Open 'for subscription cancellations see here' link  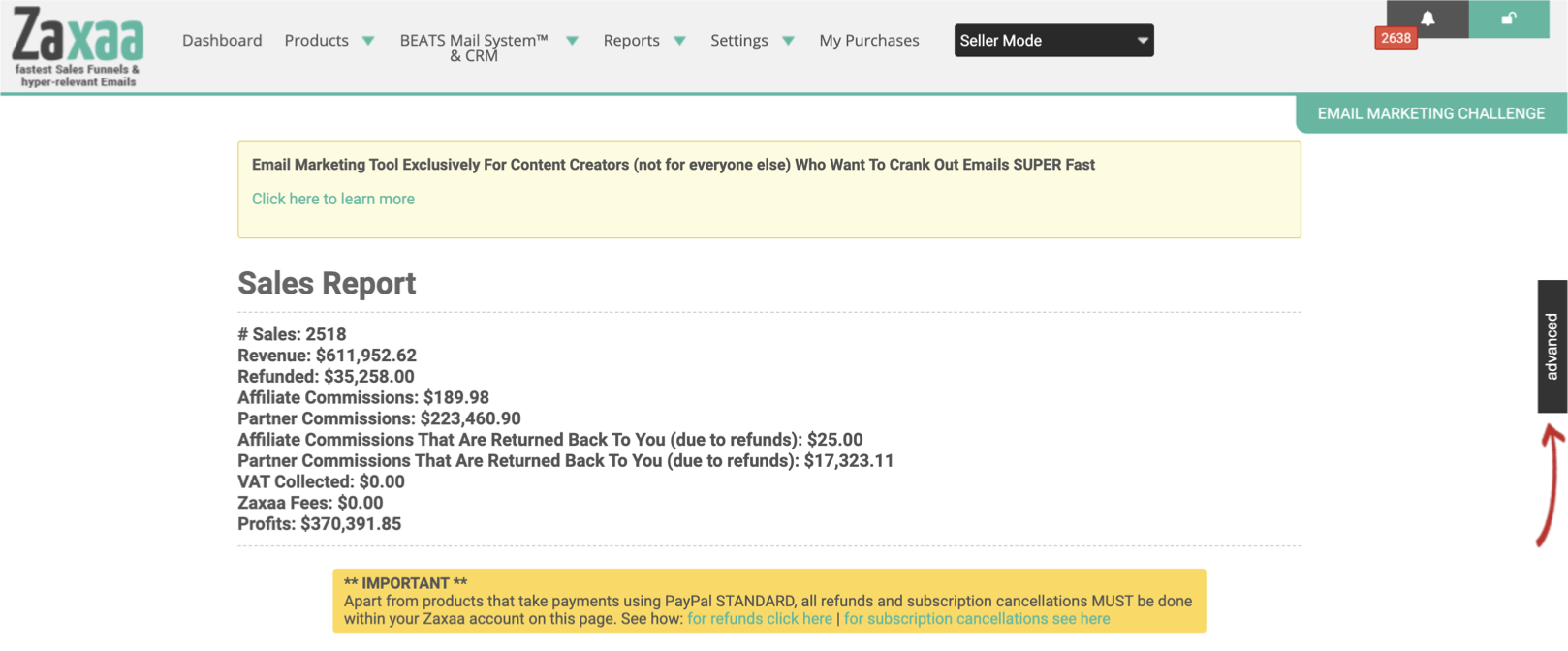coord(976,619)
